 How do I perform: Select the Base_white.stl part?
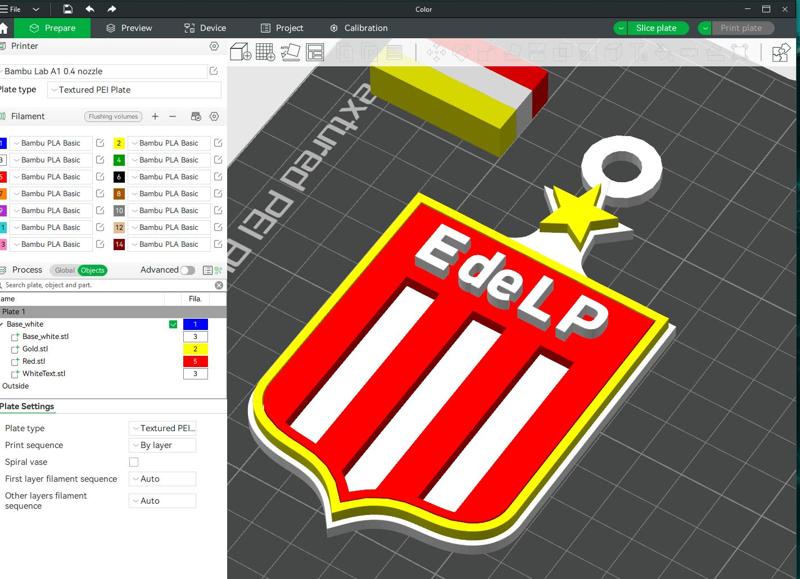coord(45,336)
